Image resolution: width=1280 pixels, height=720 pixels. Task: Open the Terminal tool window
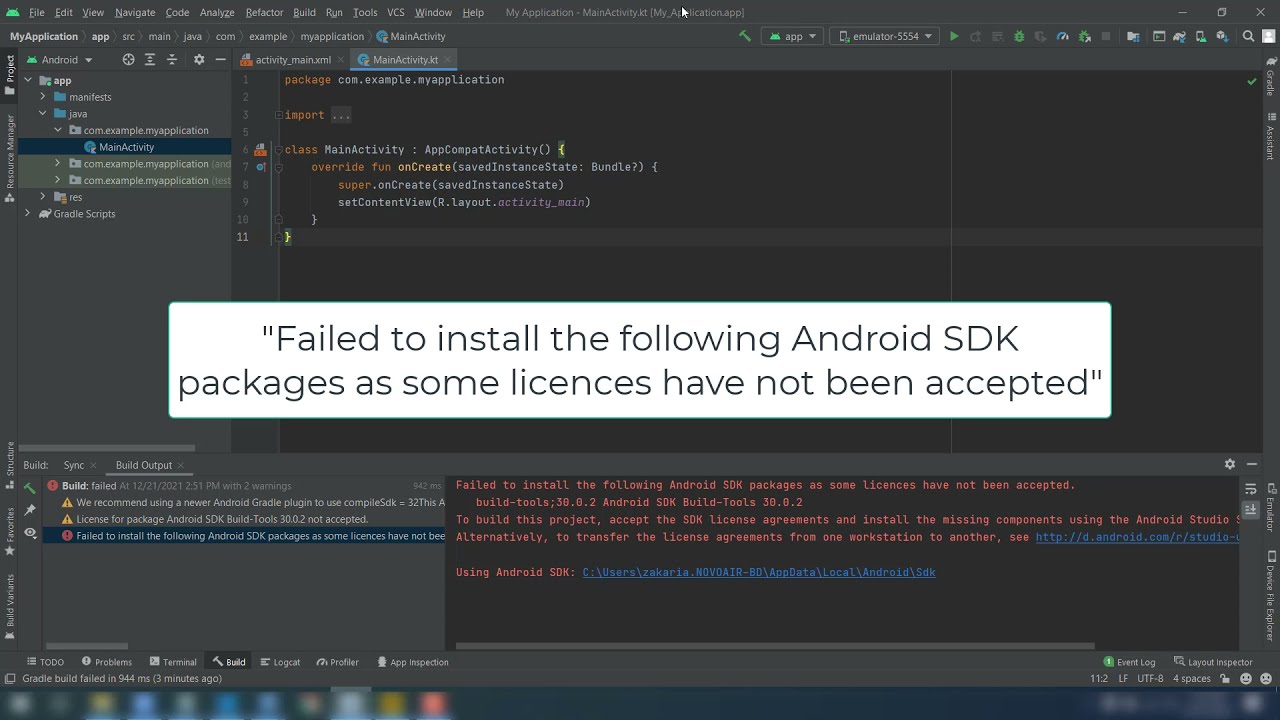tap(172, 662)
